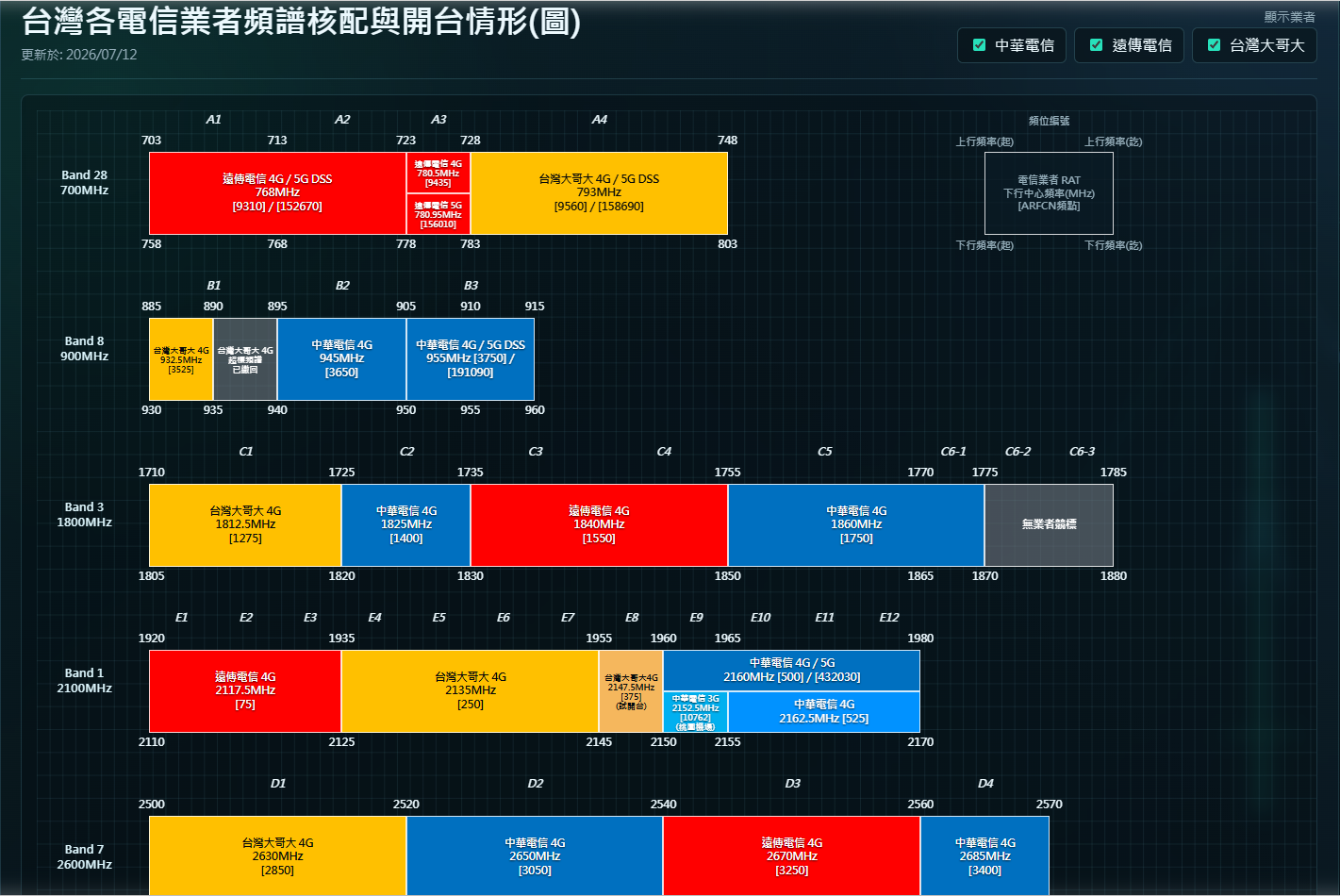This screenshot has height=896, width=1340.
Task: Click block label B2
Action: pos(342,286)
